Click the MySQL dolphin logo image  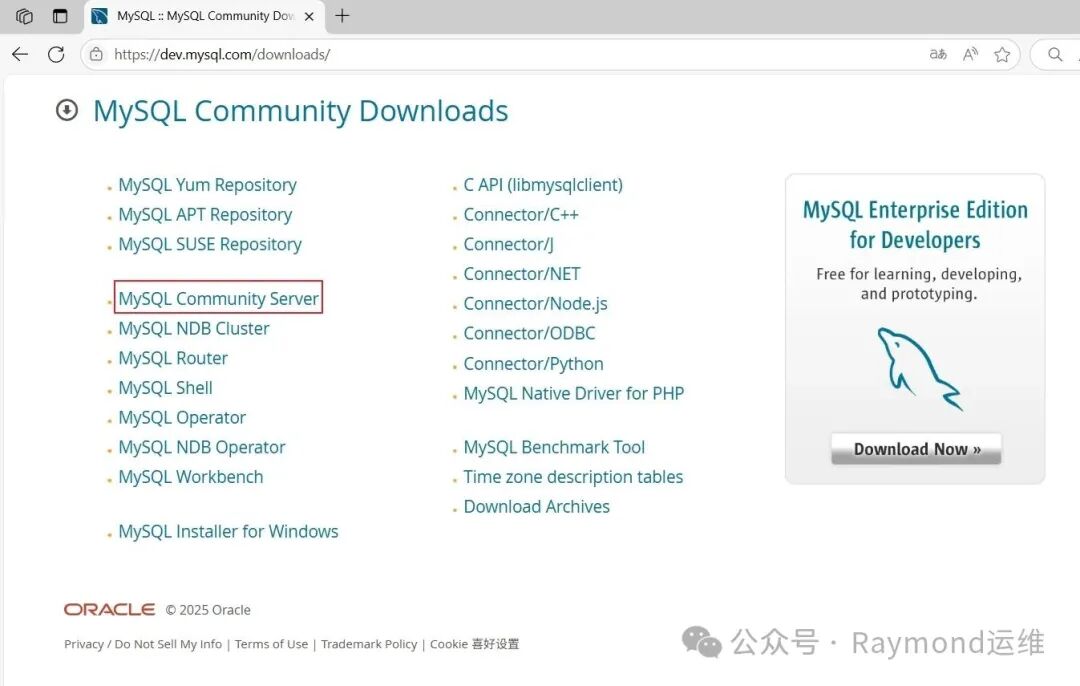click(x=919, y=369)
